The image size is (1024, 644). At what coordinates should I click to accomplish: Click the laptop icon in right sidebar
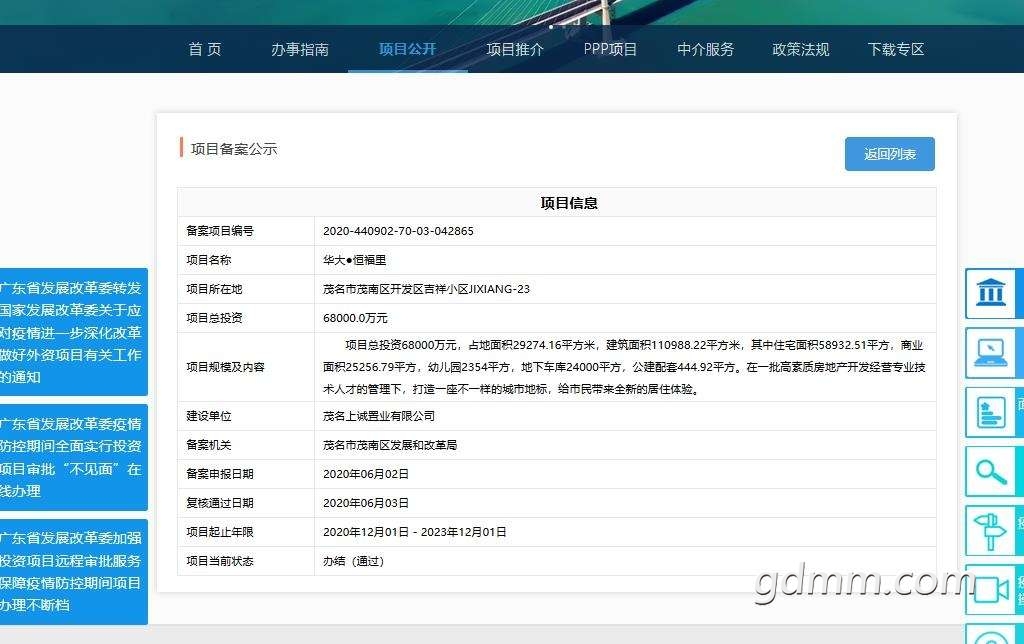click(992, 352)
